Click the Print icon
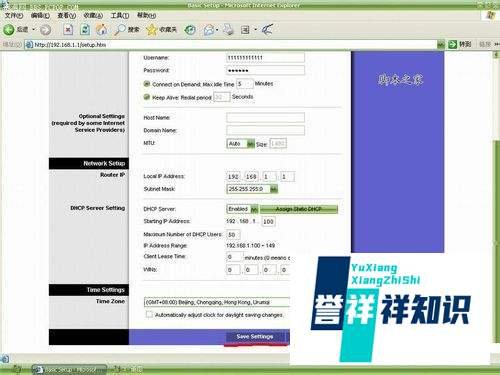This screenshot has width=500, height=375. [228, 30]
